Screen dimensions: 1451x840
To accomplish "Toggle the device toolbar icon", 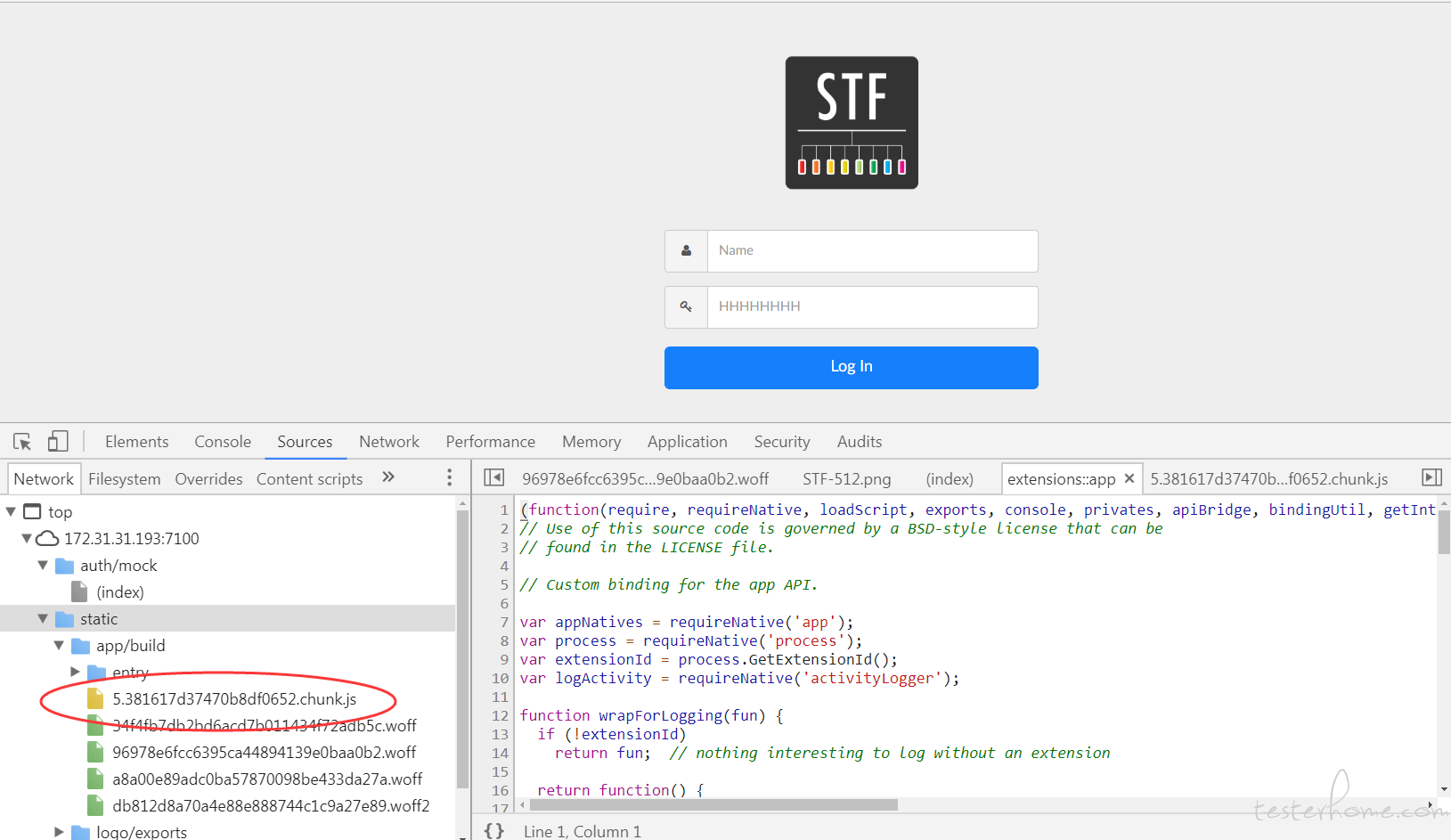I will (x=58, y=441).
